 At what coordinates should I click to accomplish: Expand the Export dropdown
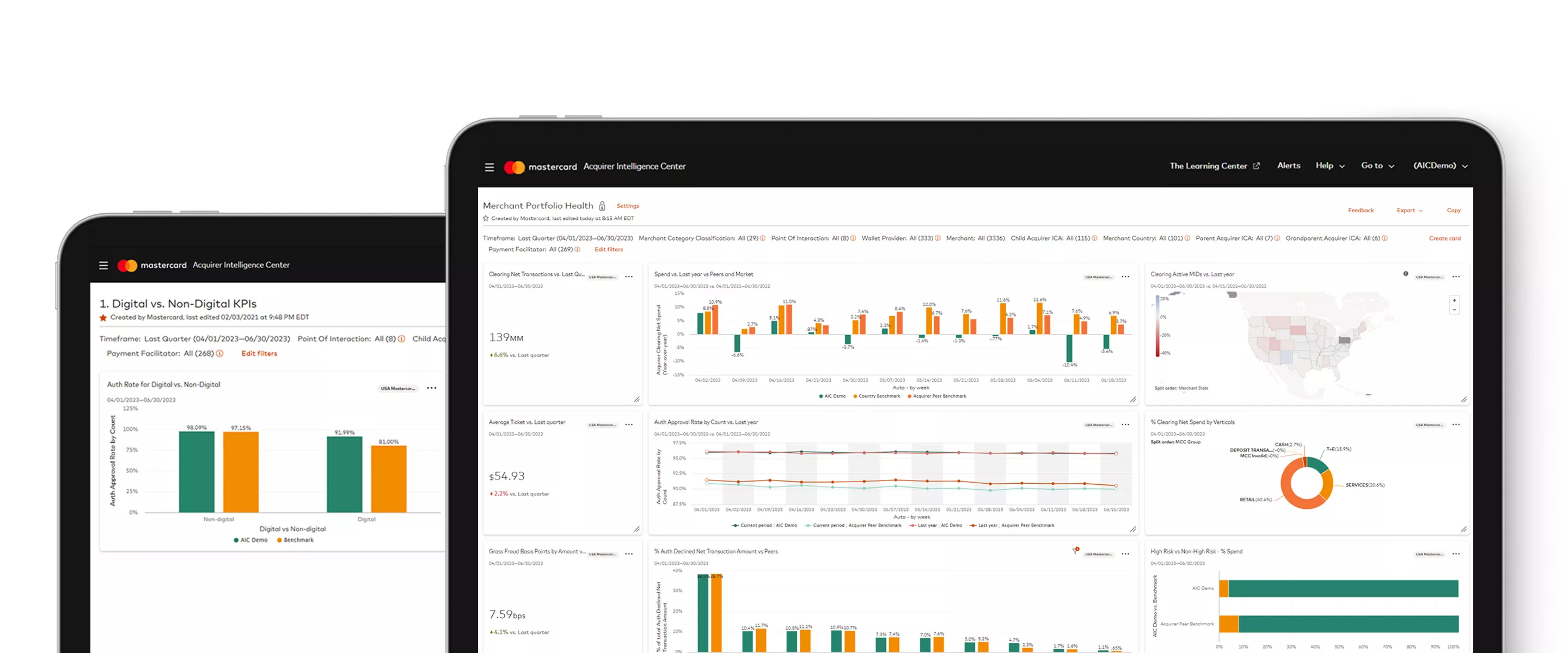(x=1409, y=211)
